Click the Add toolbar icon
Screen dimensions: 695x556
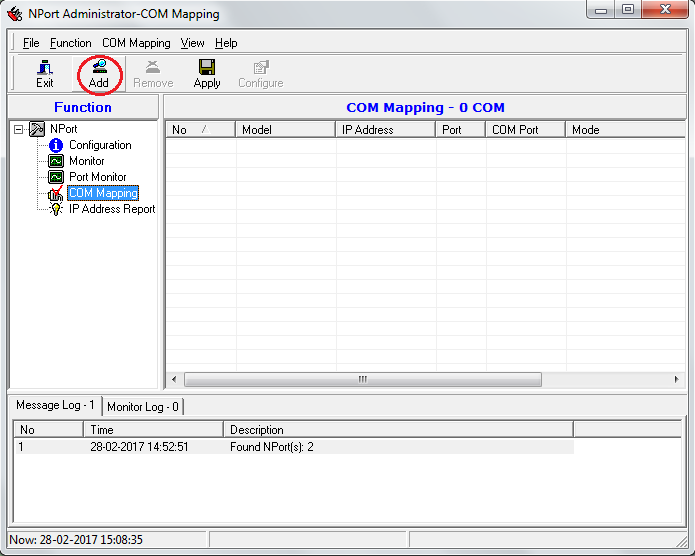98,73
